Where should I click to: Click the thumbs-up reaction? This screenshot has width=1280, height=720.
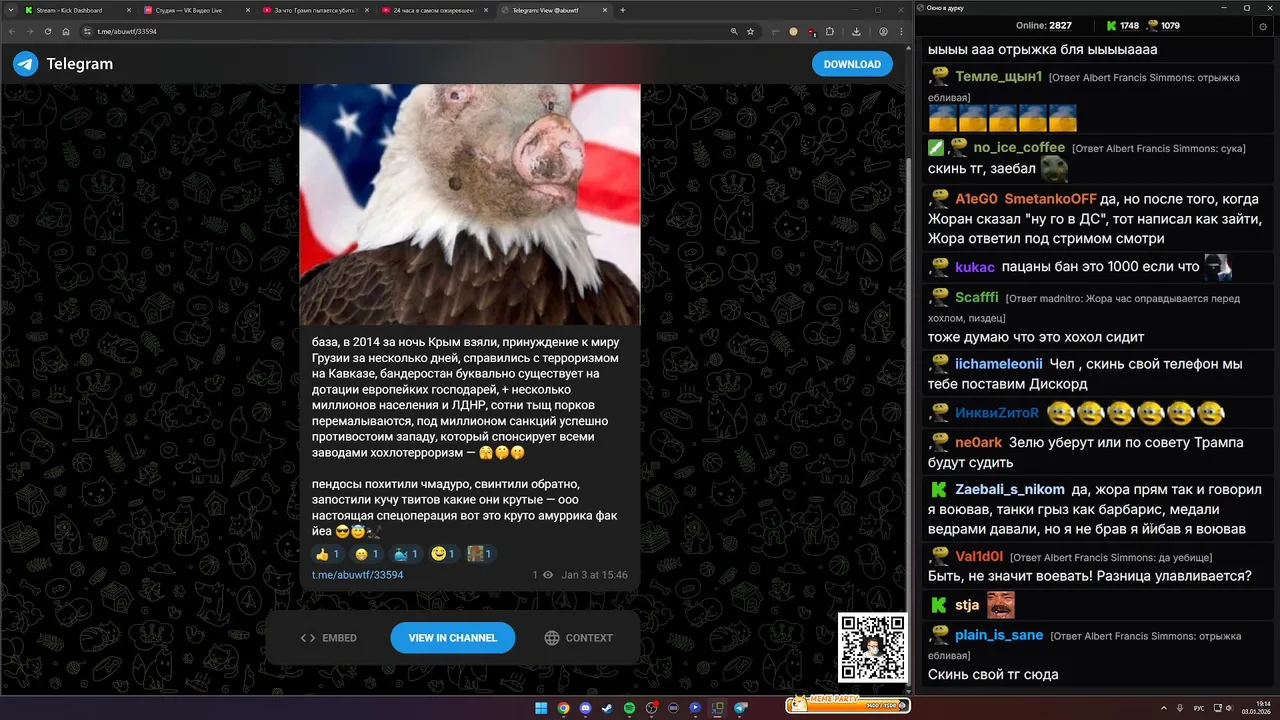(328, 554)
